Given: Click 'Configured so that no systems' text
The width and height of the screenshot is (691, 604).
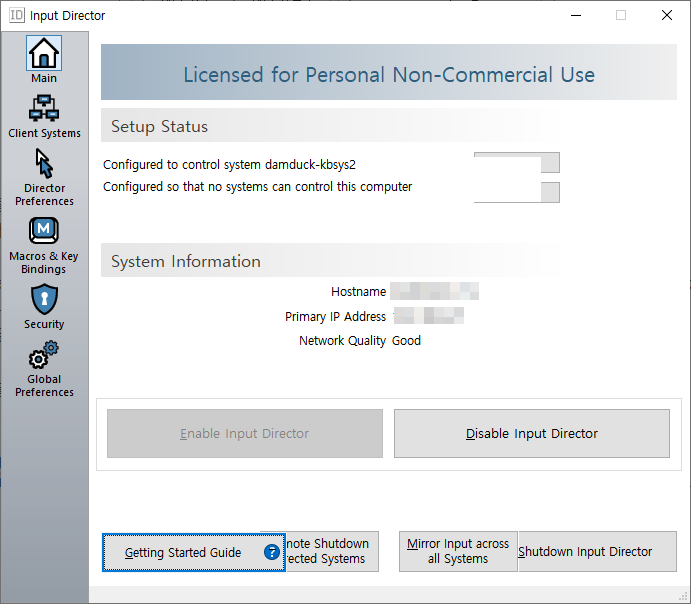Looking at the screenshot, I should pos(257,187).
